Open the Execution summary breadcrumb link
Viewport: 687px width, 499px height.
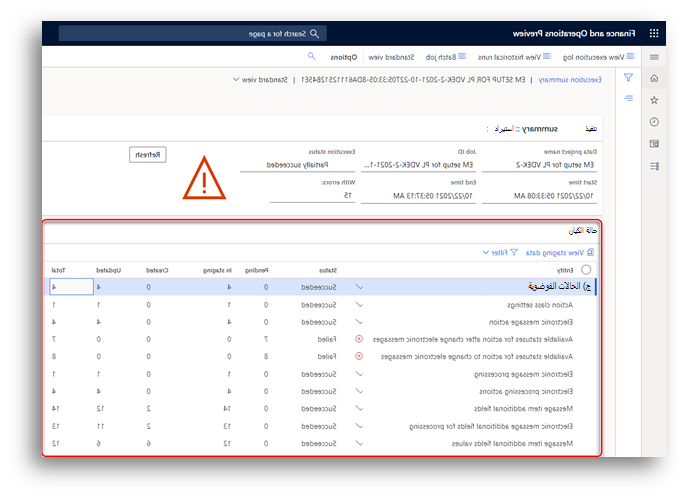coord(570,80)
